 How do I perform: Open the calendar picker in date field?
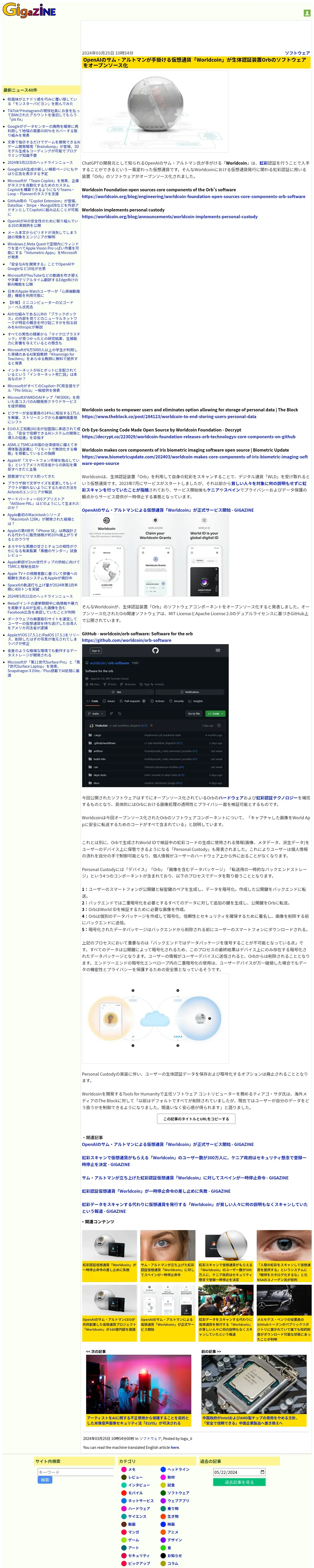(x=262, y=1472)
